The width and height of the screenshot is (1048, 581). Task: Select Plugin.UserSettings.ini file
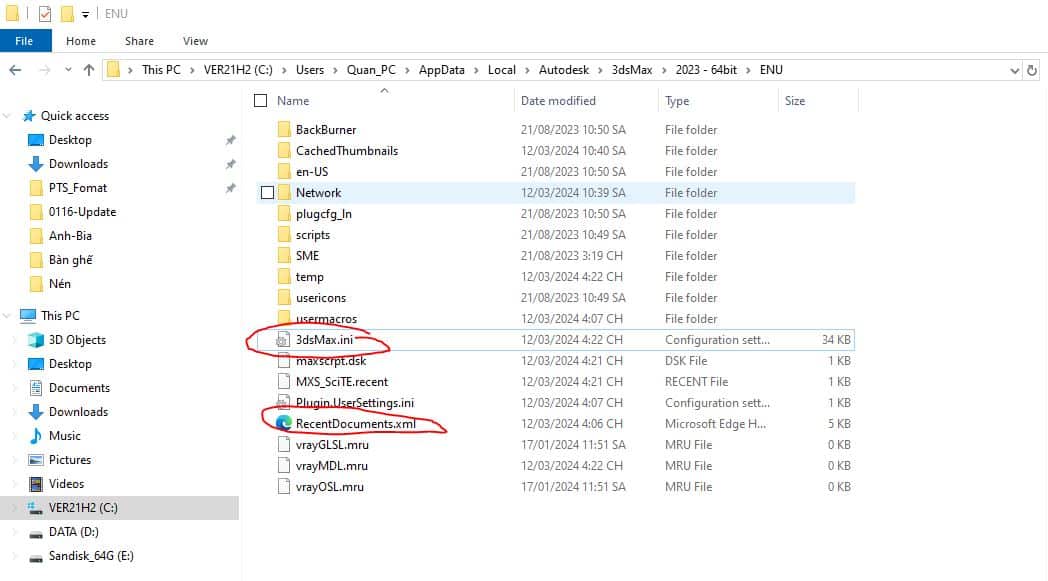pyautogui.click(x=354, y=403)
